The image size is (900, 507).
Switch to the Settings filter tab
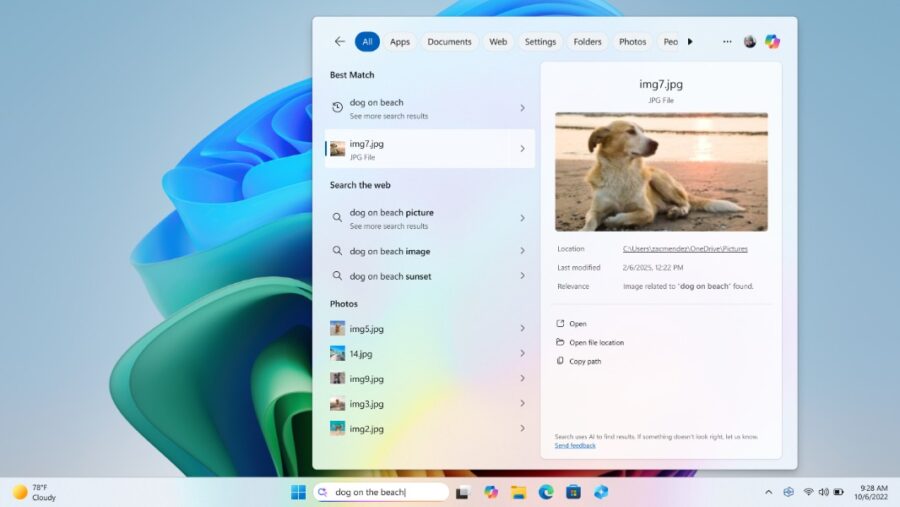540,41
